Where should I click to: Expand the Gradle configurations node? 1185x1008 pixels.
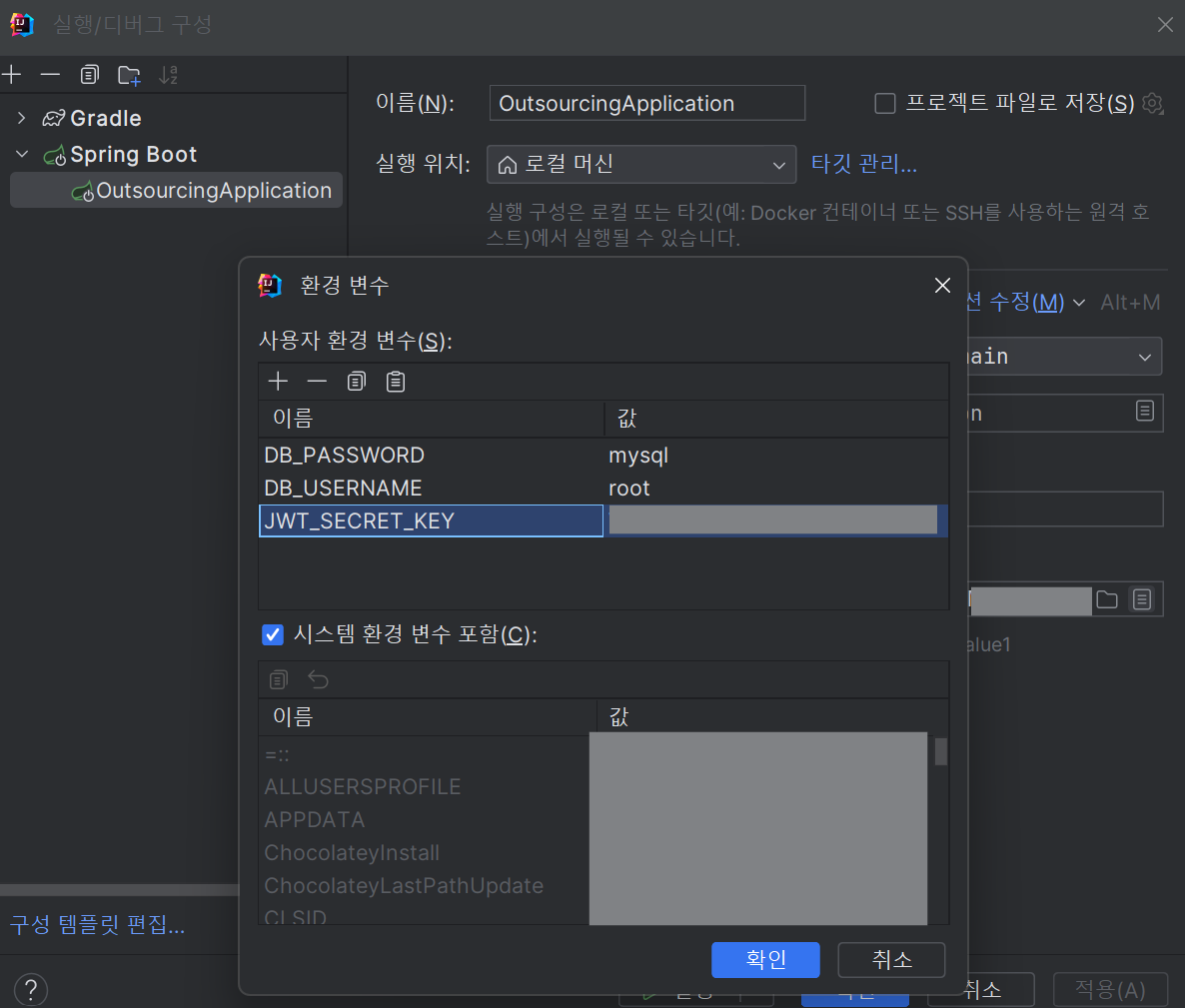click(22, 118)
